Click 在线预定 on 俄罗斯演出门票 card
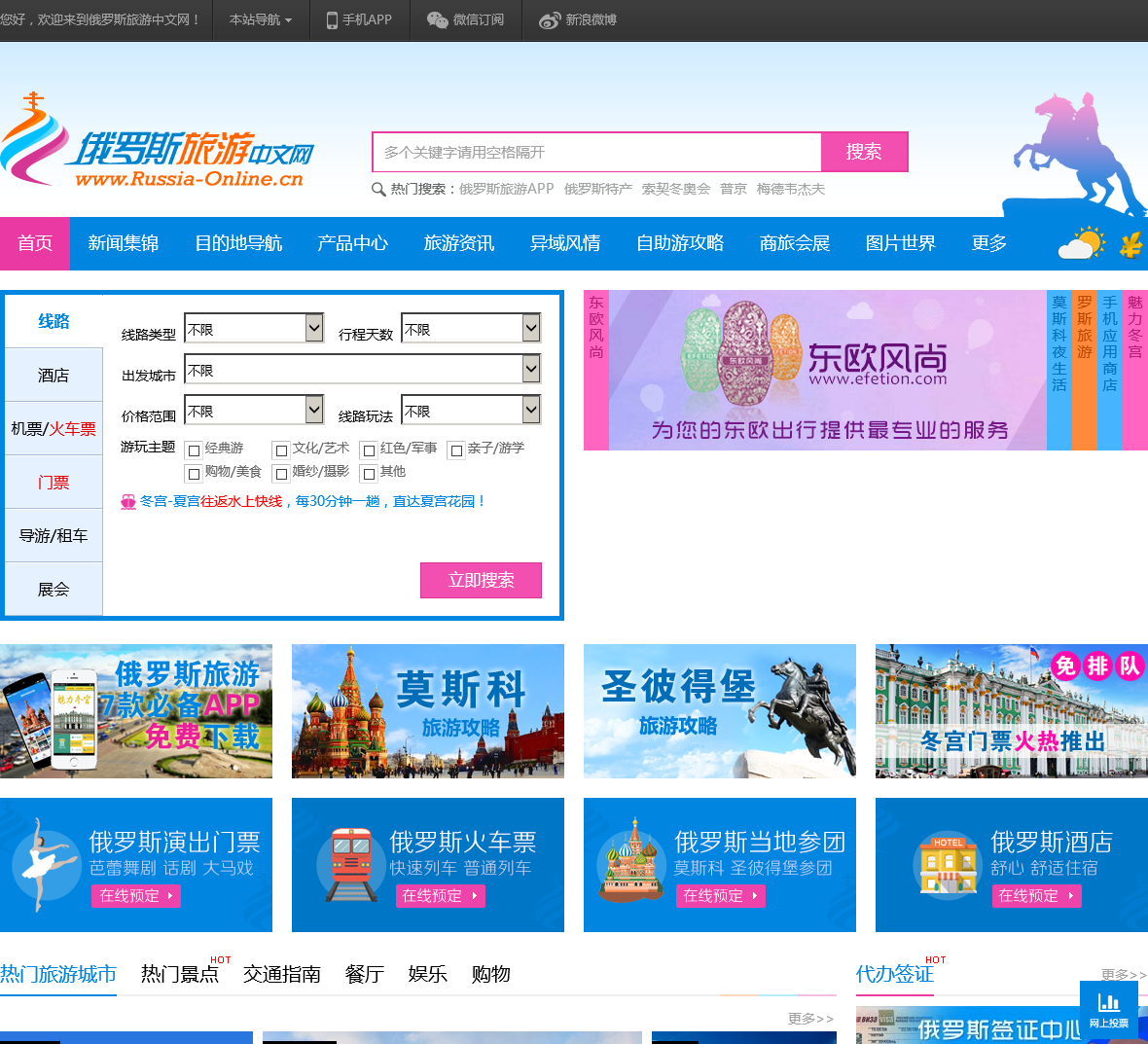The height and width of the screenshot is (1044, 1148). tap(136, 896)
